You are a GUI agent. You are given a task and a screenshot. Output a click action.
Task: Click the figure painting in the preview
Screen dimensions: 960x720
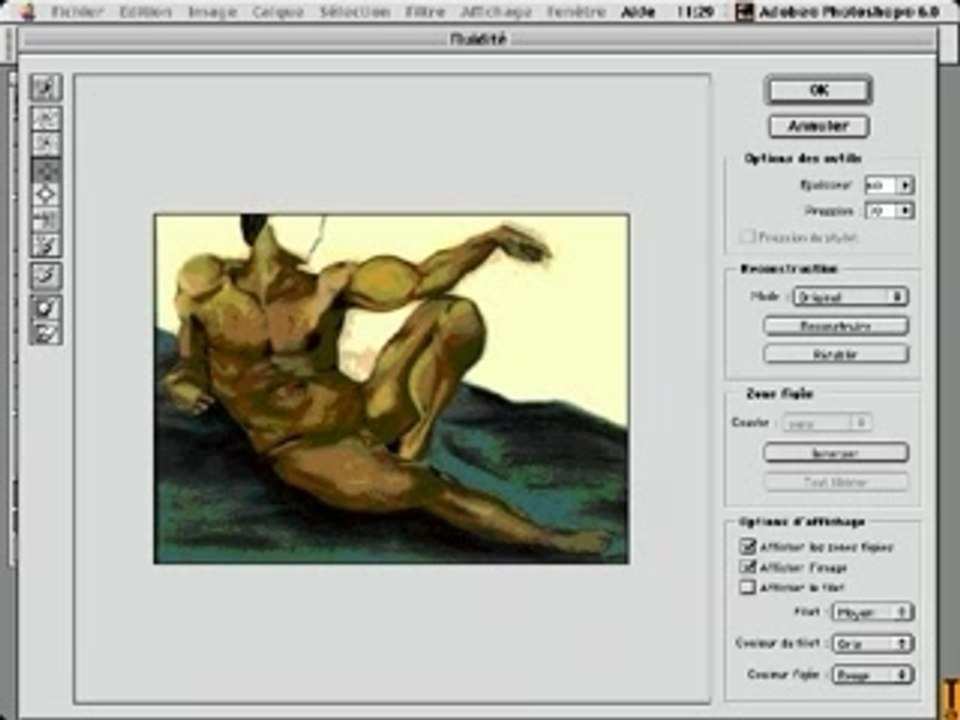click(x=391, y=389)
